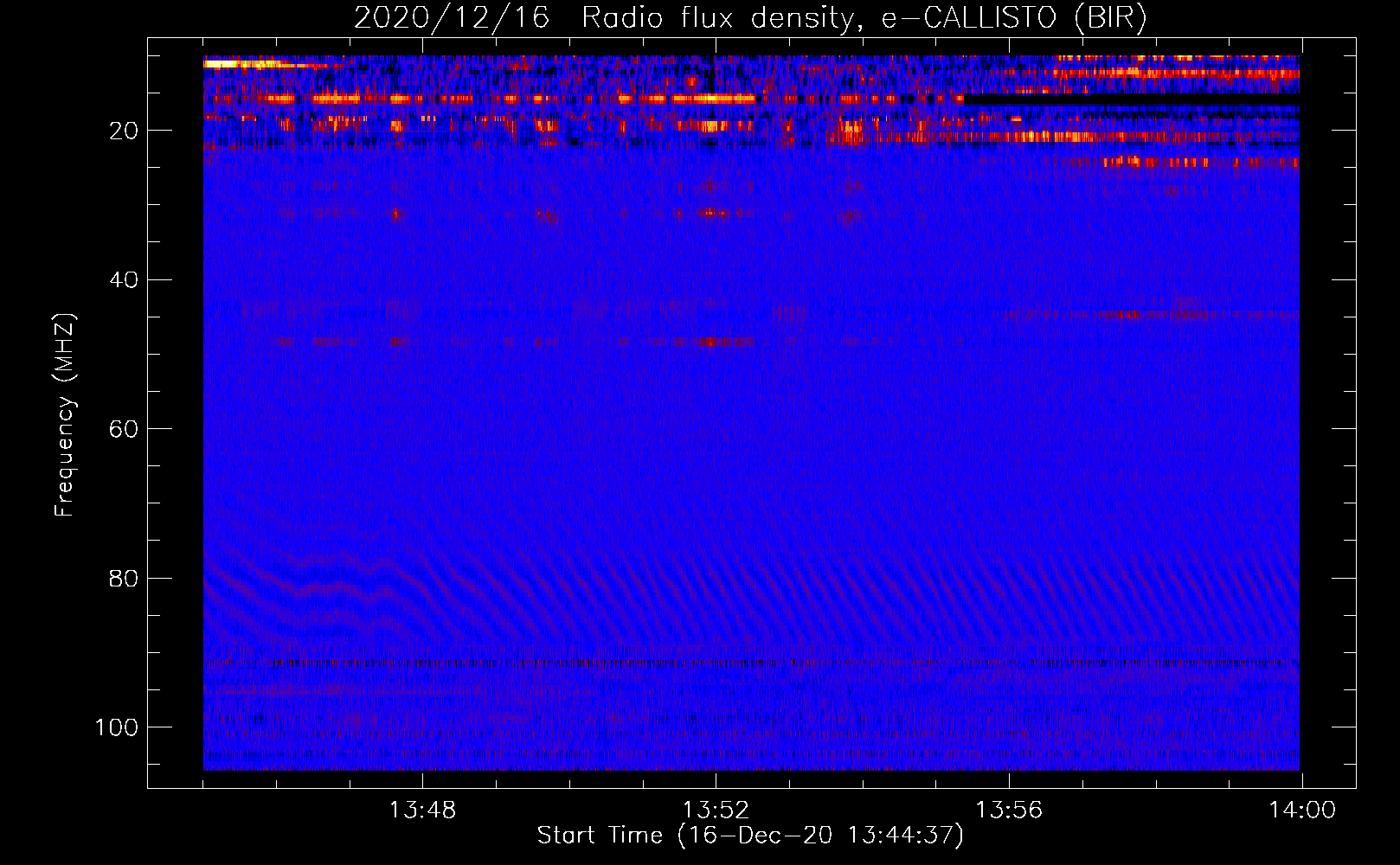This screenshot has height=865, width=1400.
Task: Click the frequency tick label 60
Action: pos(124,429)
